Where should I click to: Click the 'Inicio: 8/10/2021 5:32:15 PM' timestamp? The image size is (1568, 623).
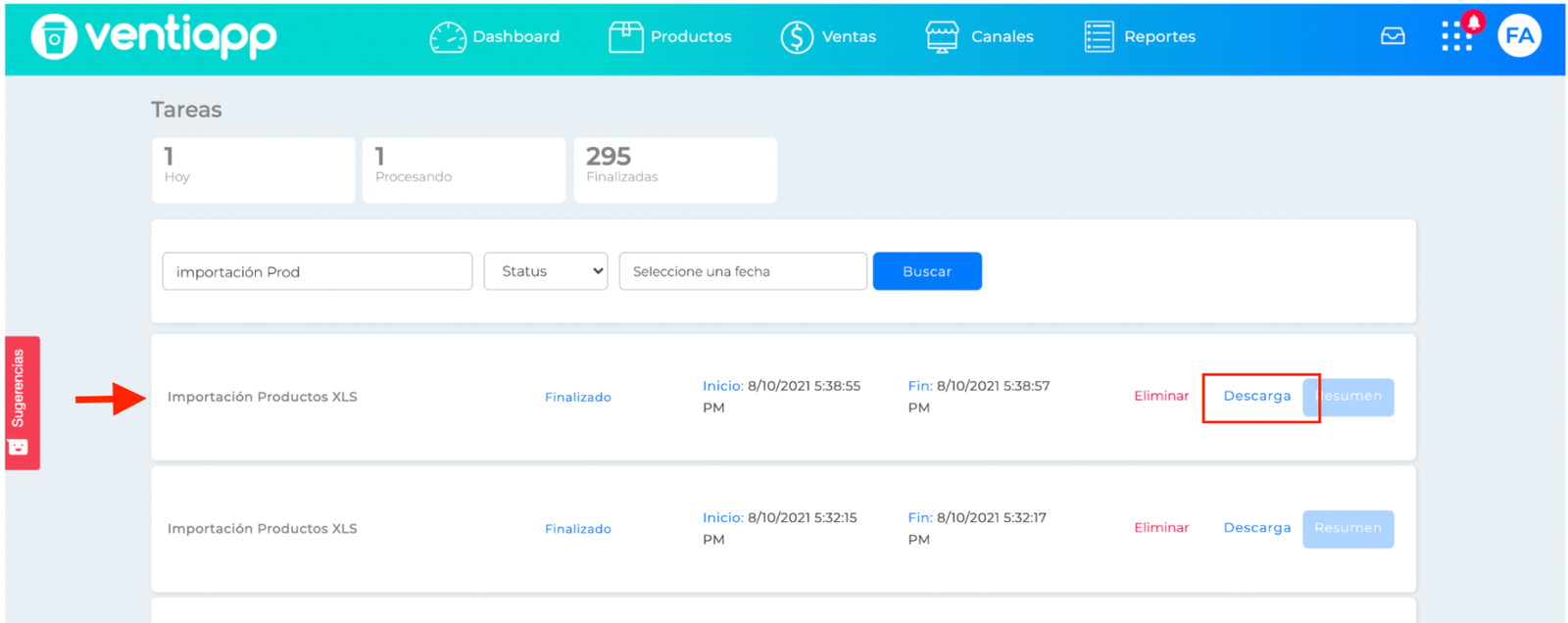pos(779,529)
